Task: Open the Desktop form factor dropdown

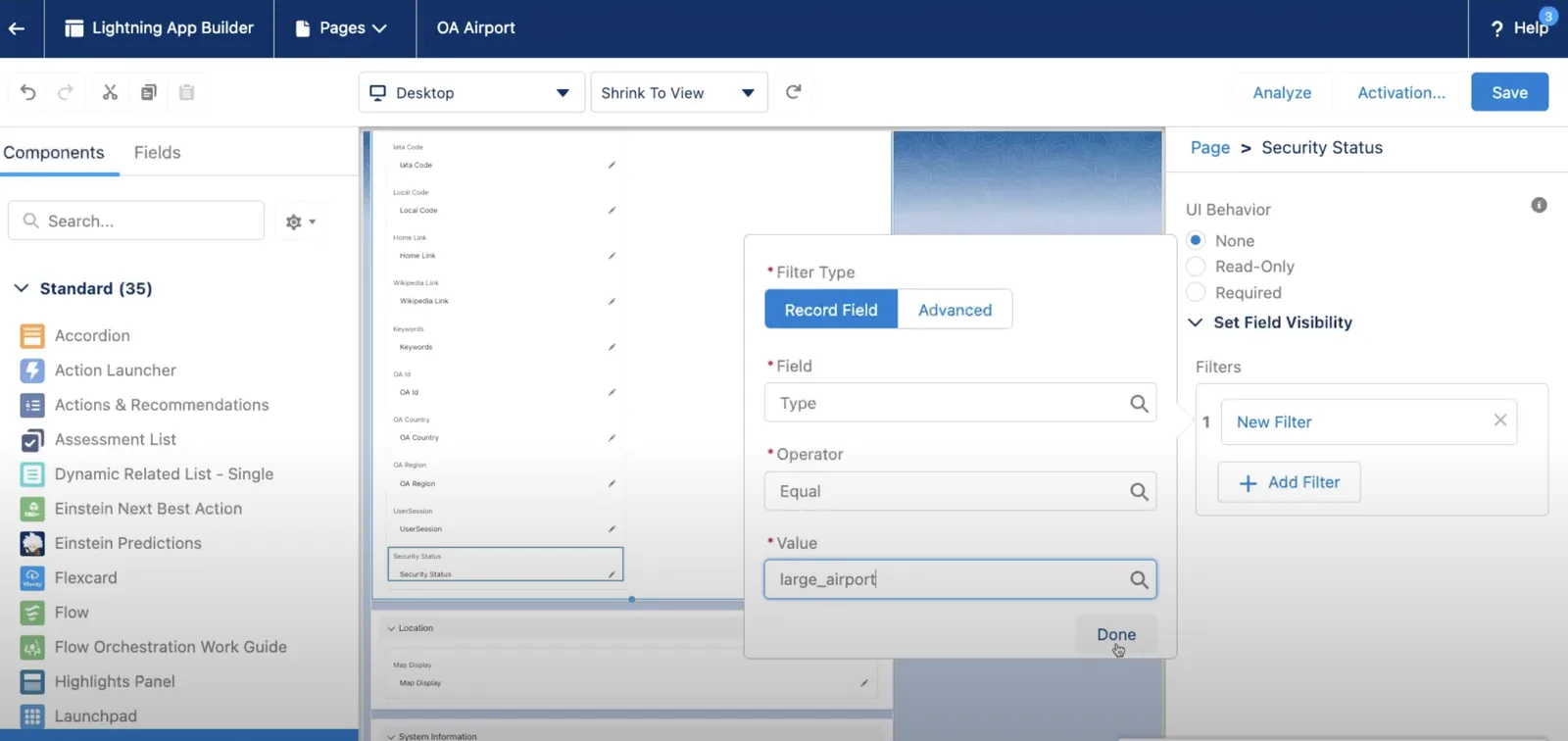Action: click(471, 92)
